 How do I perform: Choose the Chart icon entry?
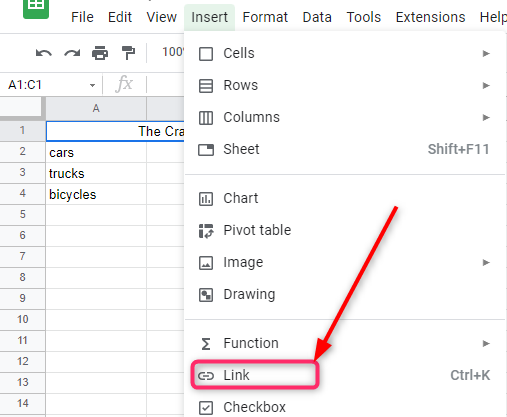click(x=206, y=199)
